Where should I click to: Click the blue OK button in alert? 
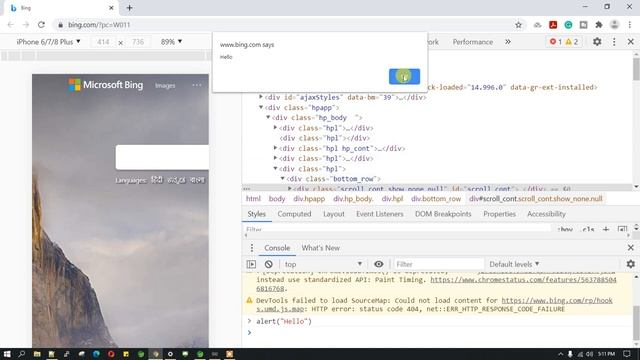(x=404, y=76)
